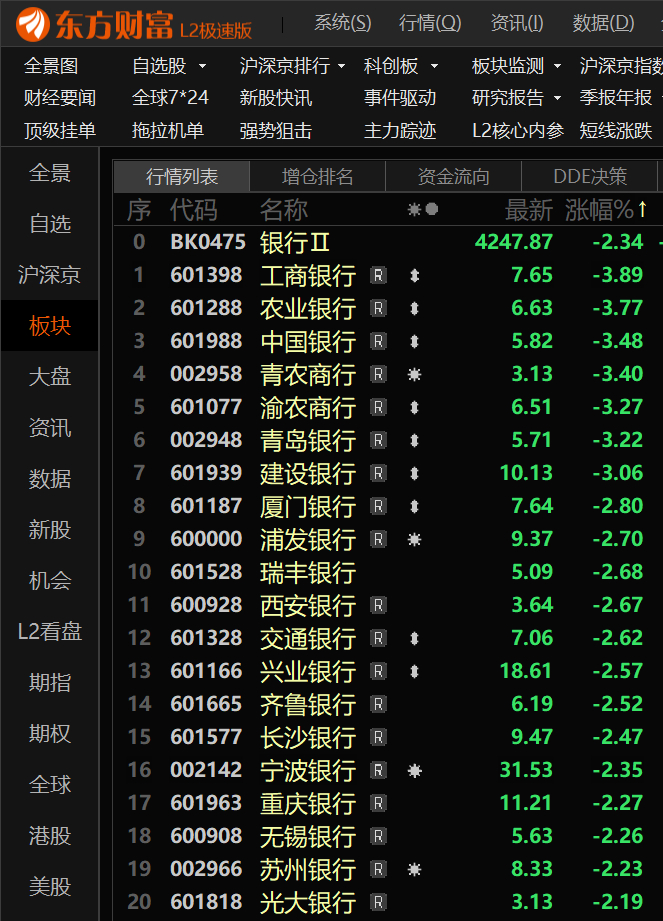Click the R badge next to 西安银行

click(378, 605)
